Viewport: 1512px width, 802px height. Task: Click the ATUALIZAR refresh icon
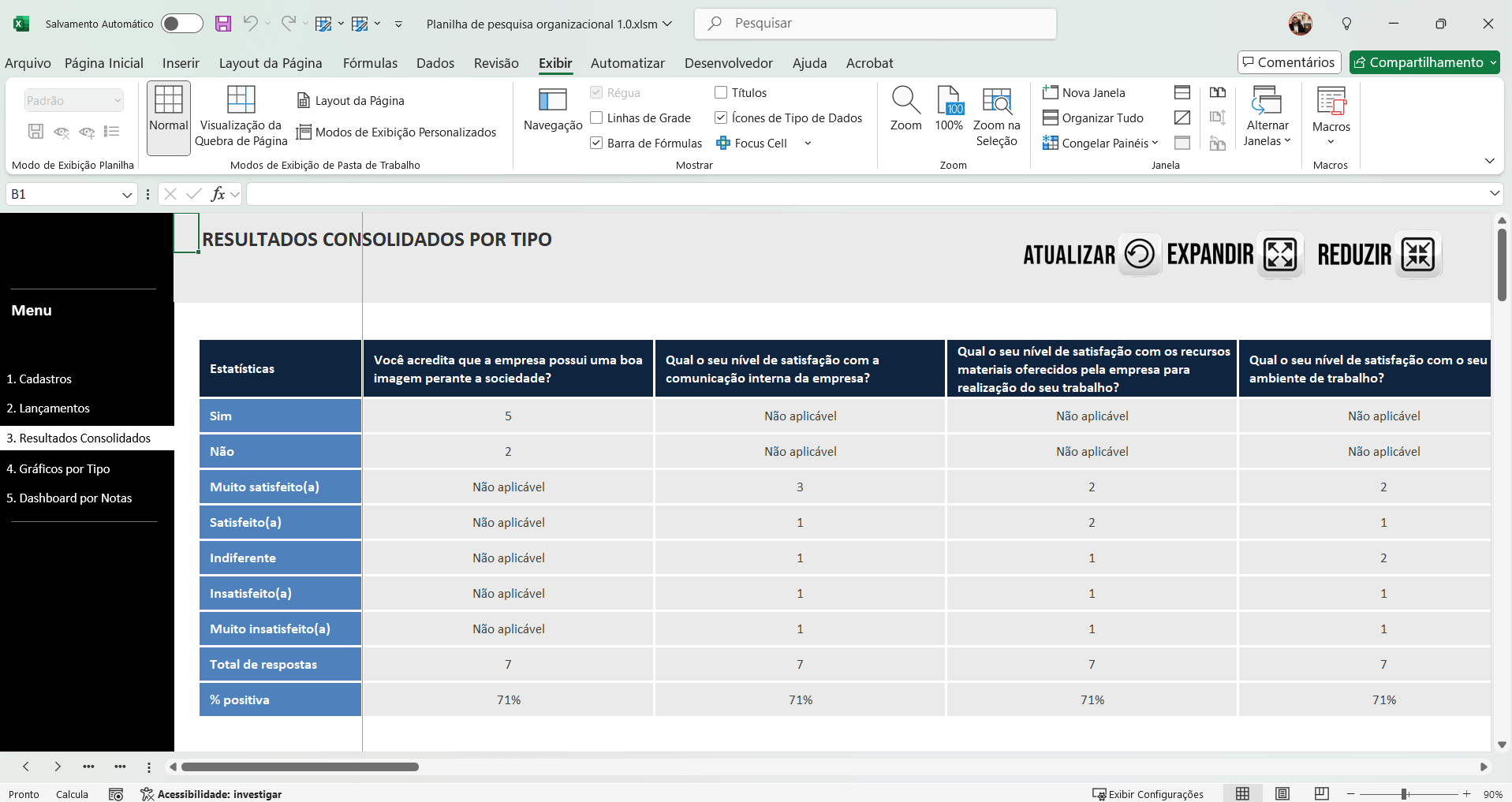(1139, 255)
